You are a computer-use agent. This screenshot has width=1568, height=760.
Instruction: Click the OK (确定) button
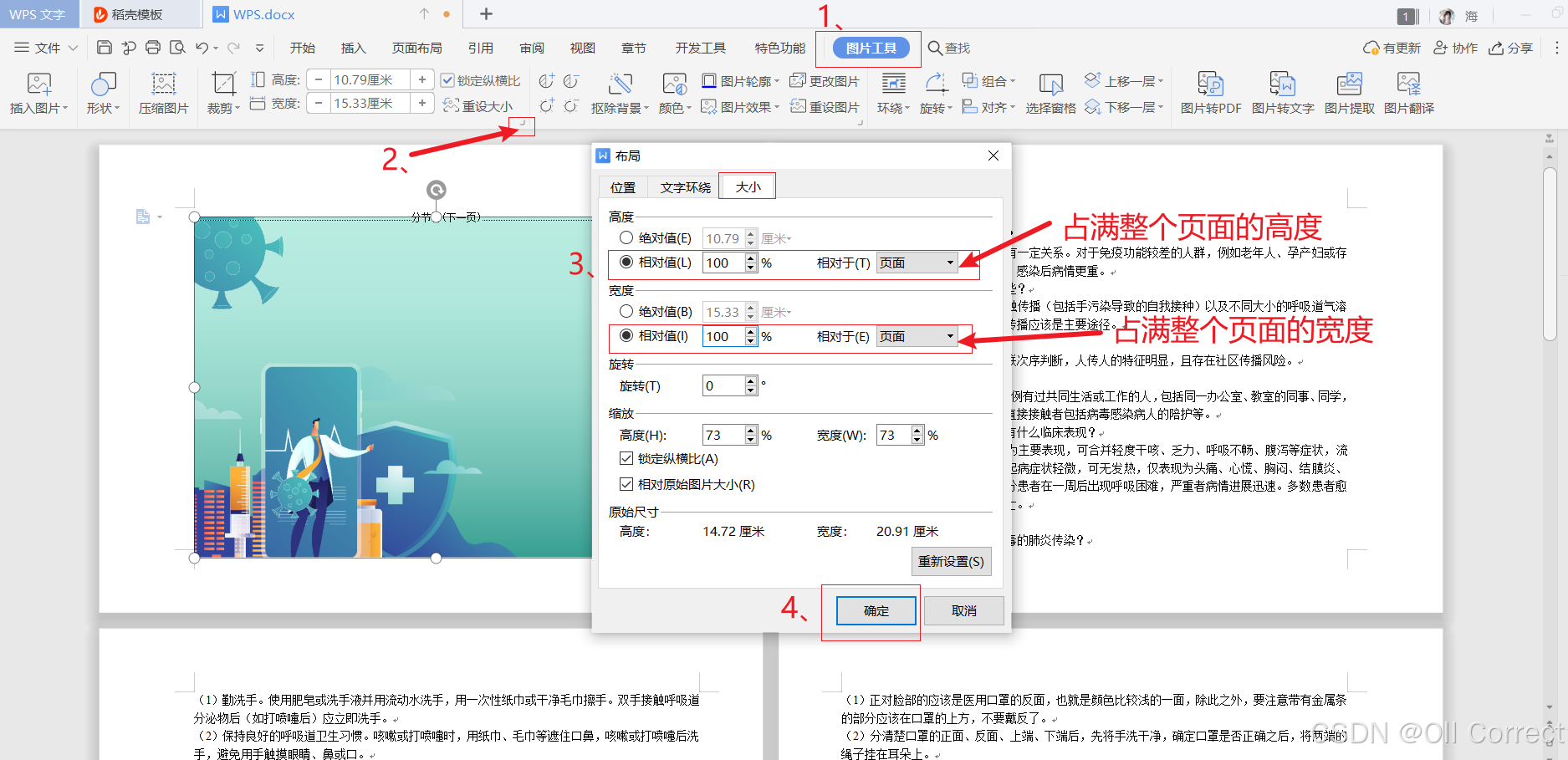876,611
